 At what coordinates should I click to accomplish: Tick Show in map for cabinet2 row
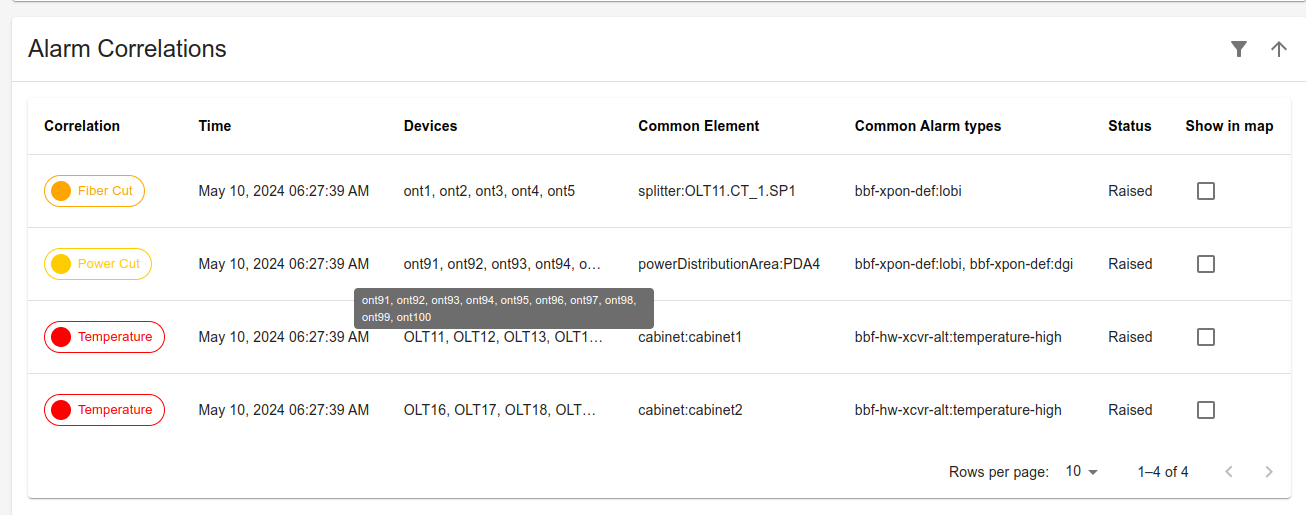(x=1206, y=410)
